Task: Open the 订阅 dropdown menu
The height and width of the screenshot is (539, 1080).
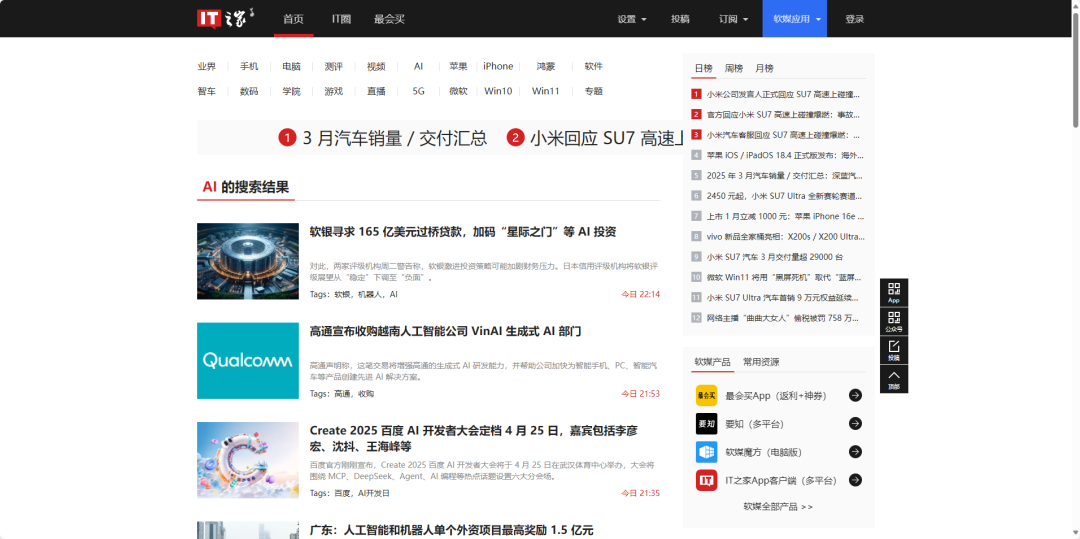Action: coord(733,19)
